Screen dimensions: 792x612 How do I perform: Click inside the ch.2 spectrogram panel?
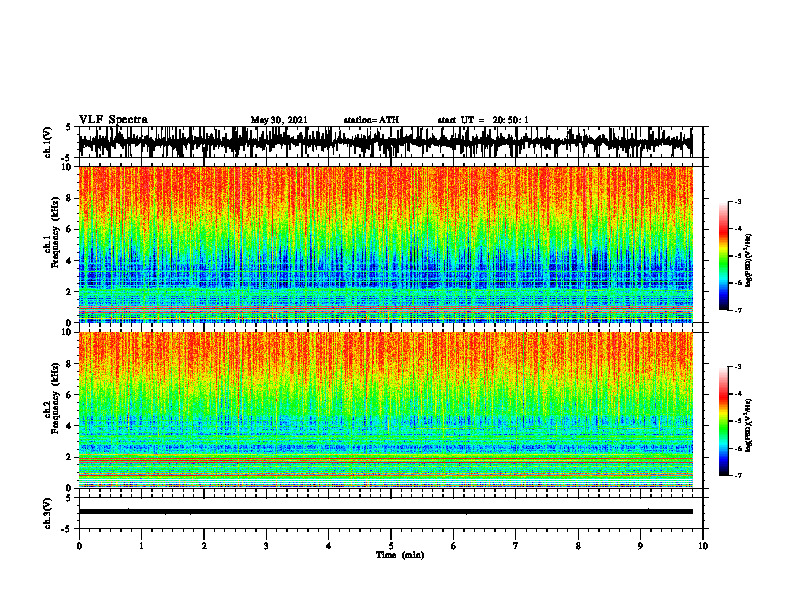(385, 410)
